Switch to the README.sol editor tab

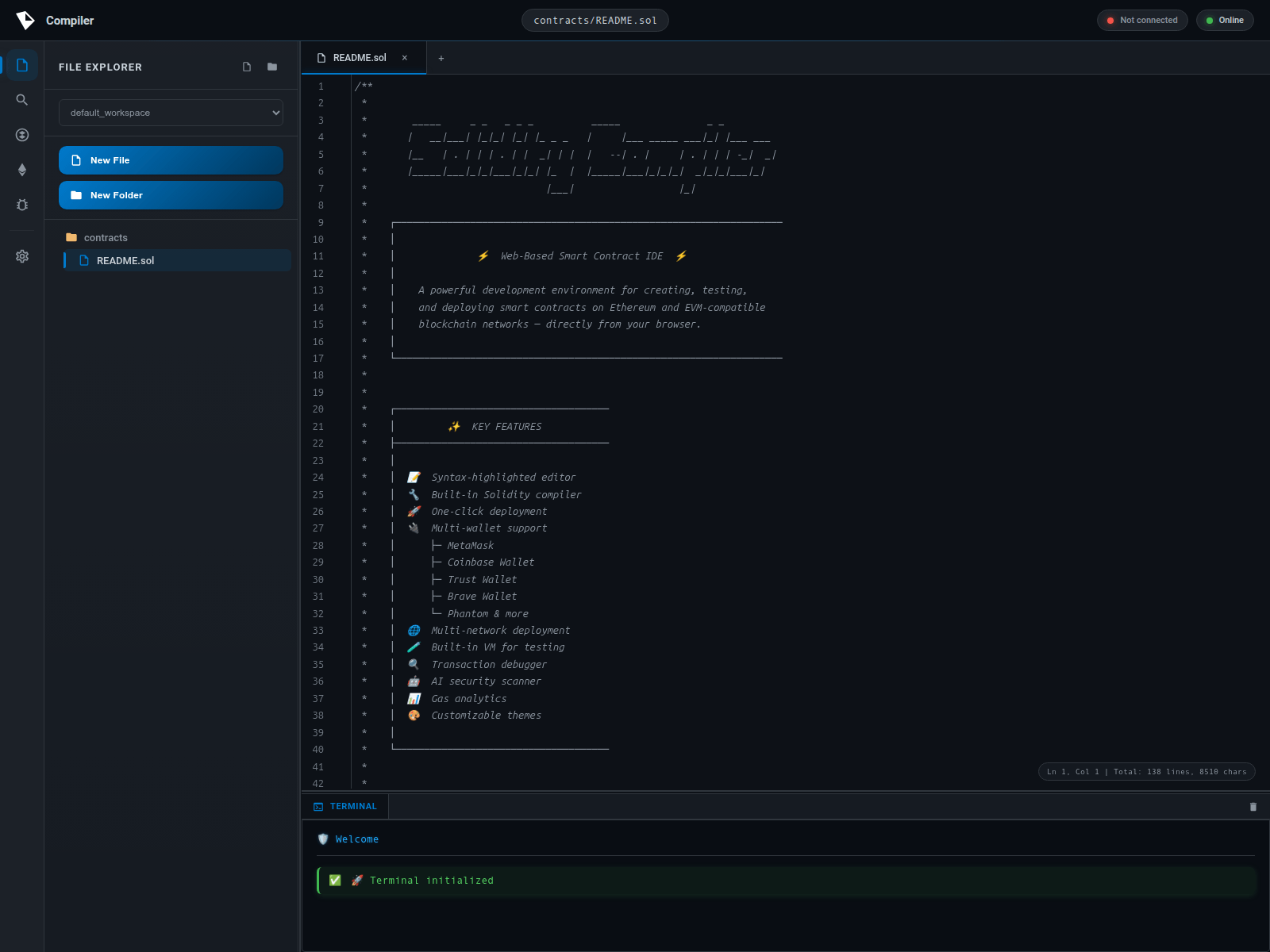click(x=364, y=58)
